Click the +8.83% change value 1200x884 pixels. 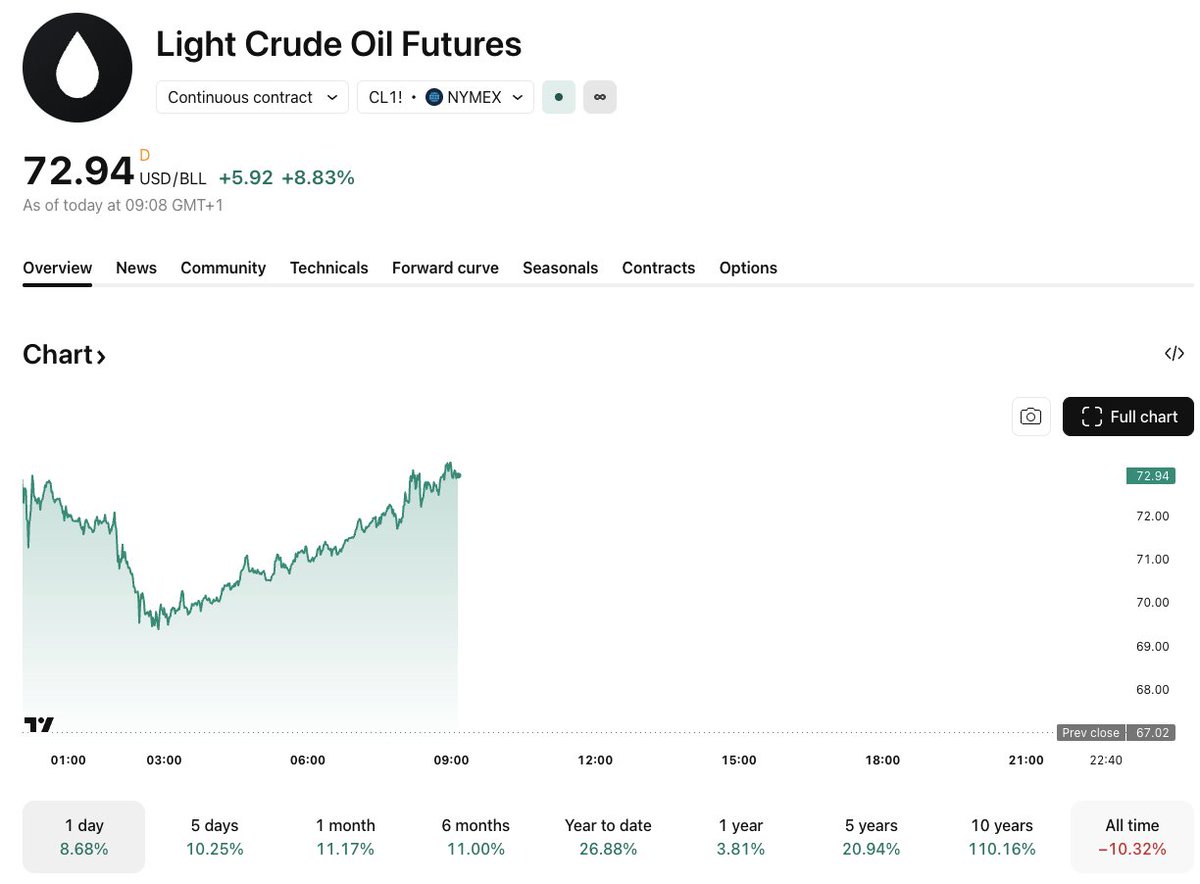pyautogui.click(x=318, y=178)
